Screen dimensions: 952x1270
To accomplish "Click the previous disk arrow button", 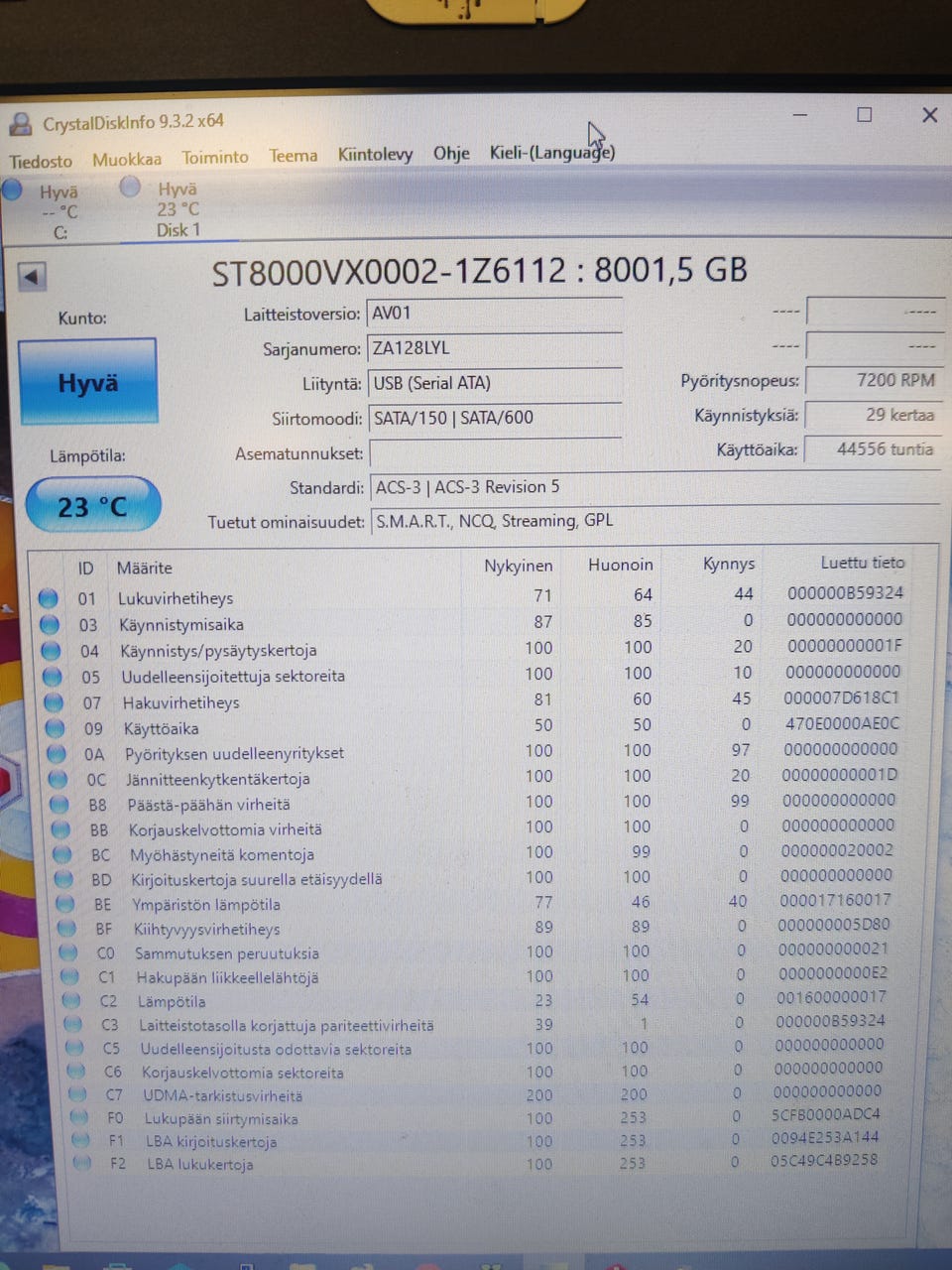I will coord(33,277).
